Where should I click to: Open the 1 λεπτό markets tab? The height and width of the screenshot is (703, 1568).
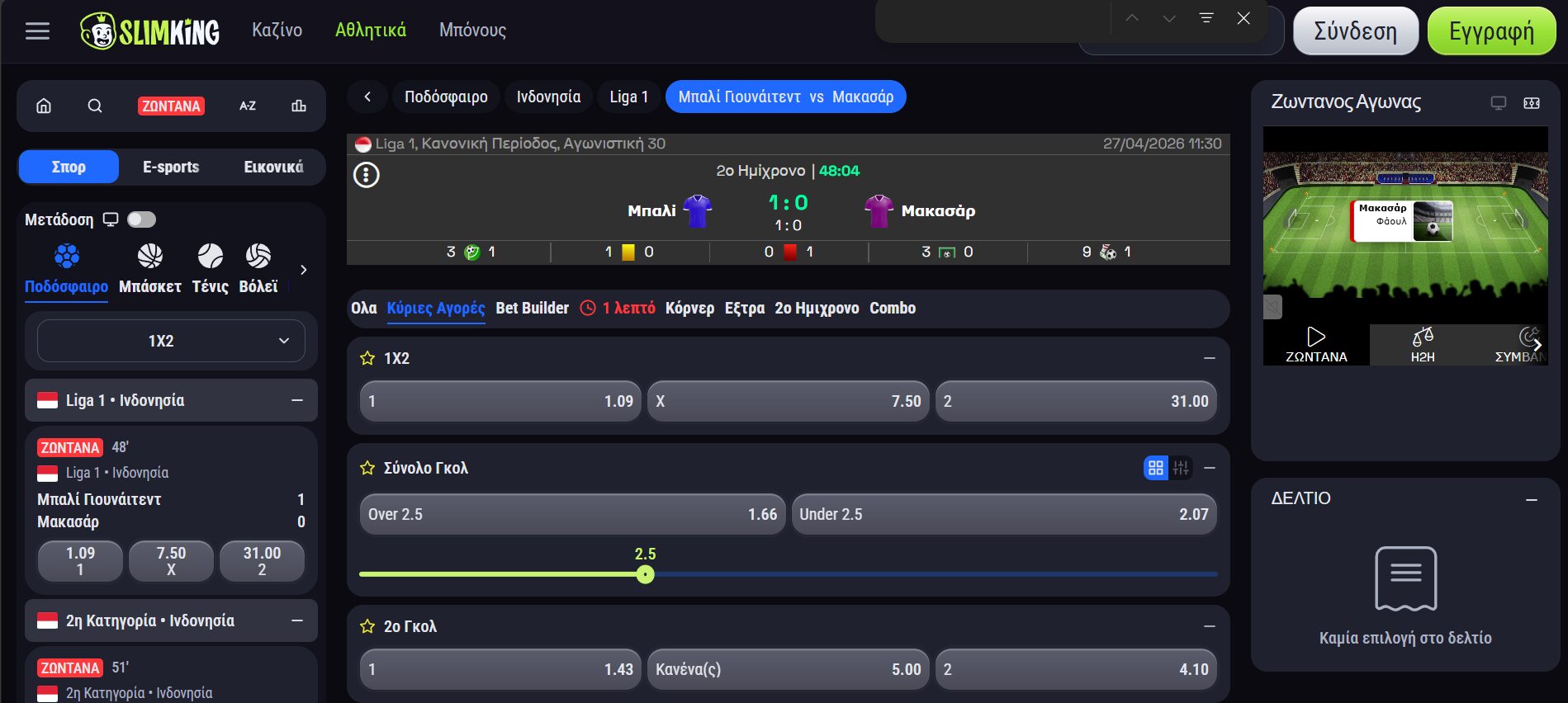tap(618, 308)
